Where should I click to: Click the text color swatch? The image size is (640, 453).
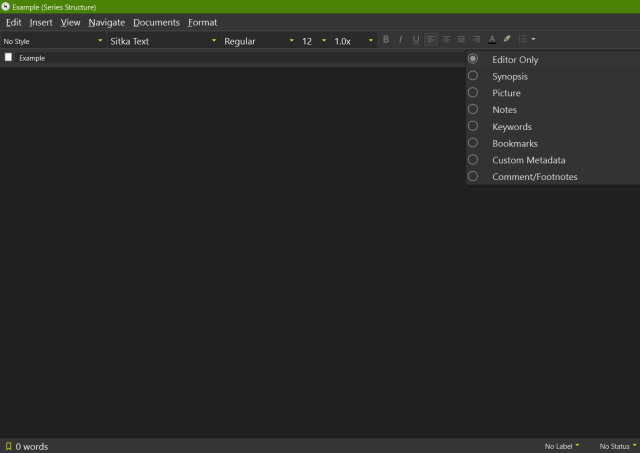[492, 40]
